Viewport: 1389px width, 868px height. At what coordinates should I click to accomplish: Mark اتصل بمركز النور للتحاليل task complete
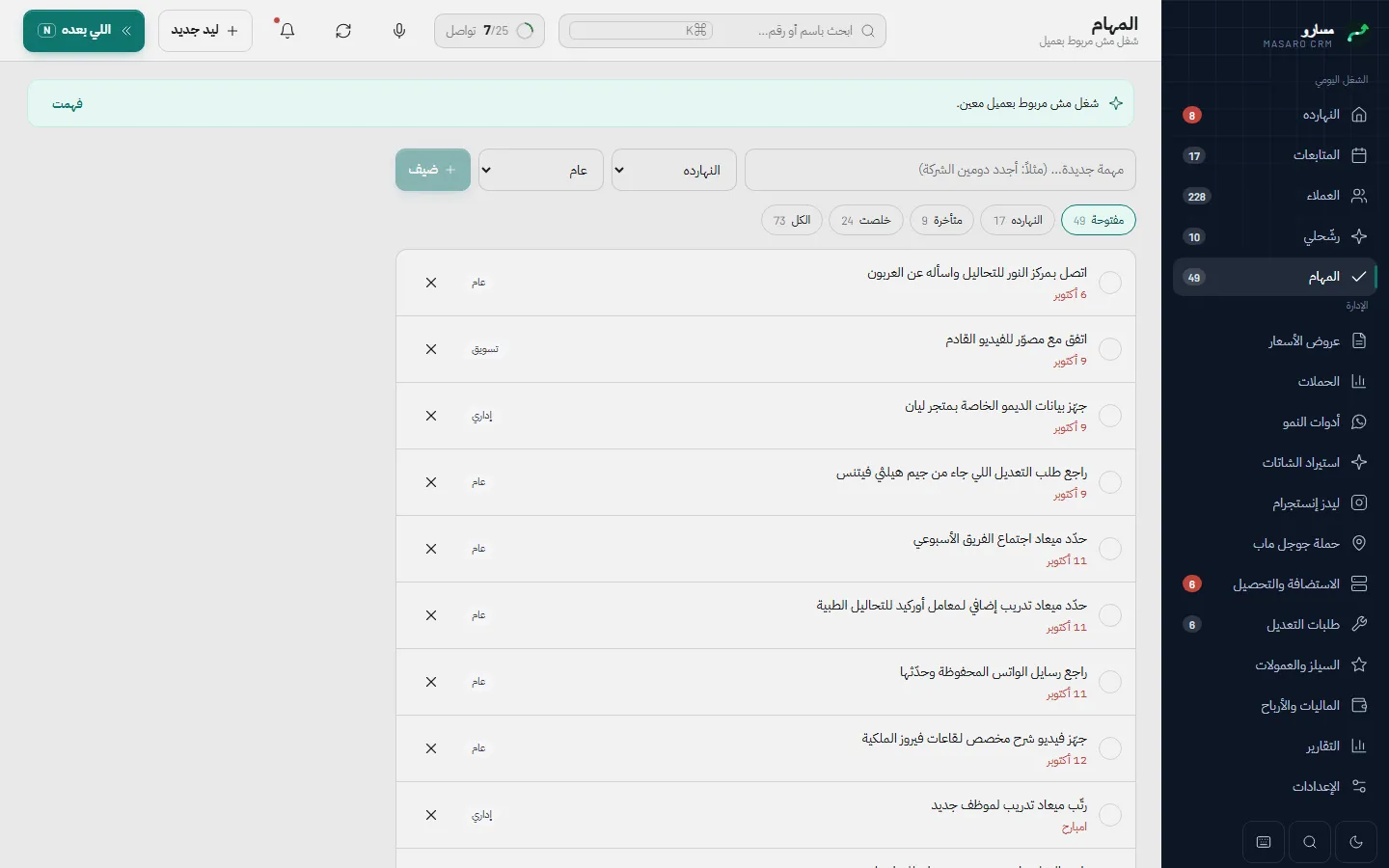click(1110, 283)
